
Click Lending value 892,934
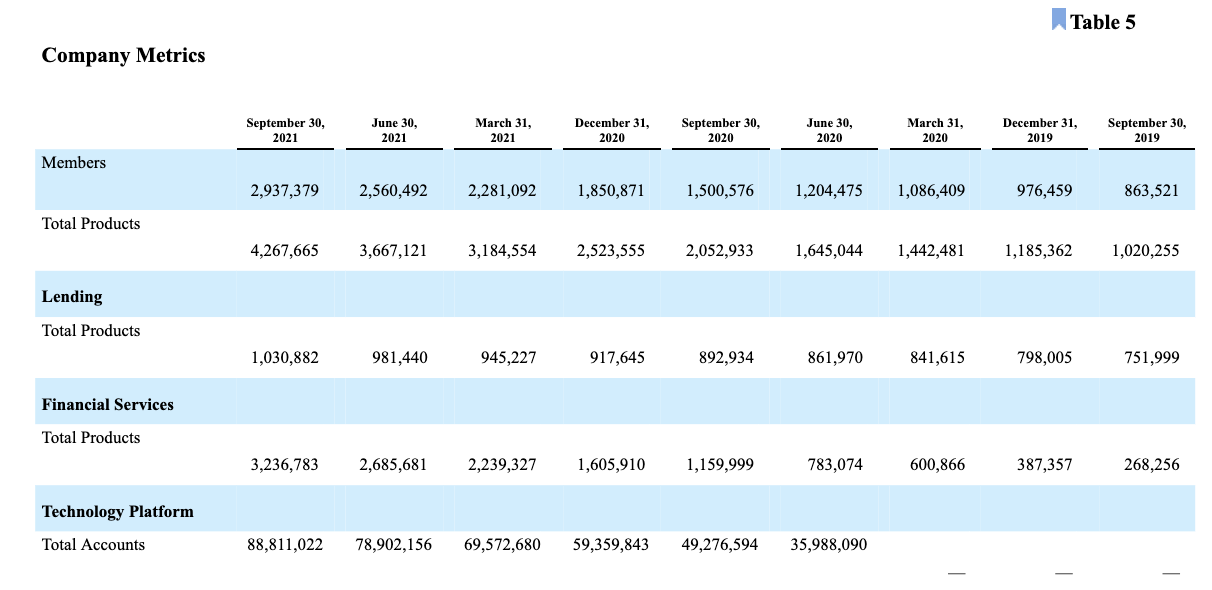click(727, 357)
